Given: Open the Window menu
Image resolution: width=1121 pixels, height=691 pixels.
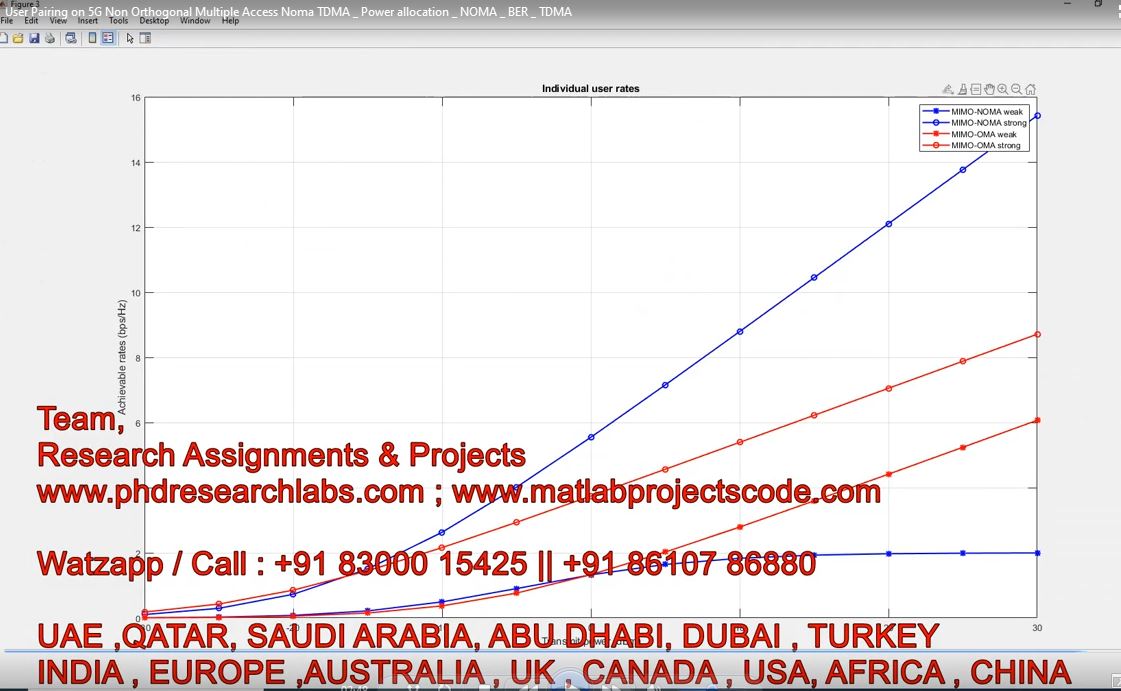Looking at the screenshot, I should click(195, 21).
